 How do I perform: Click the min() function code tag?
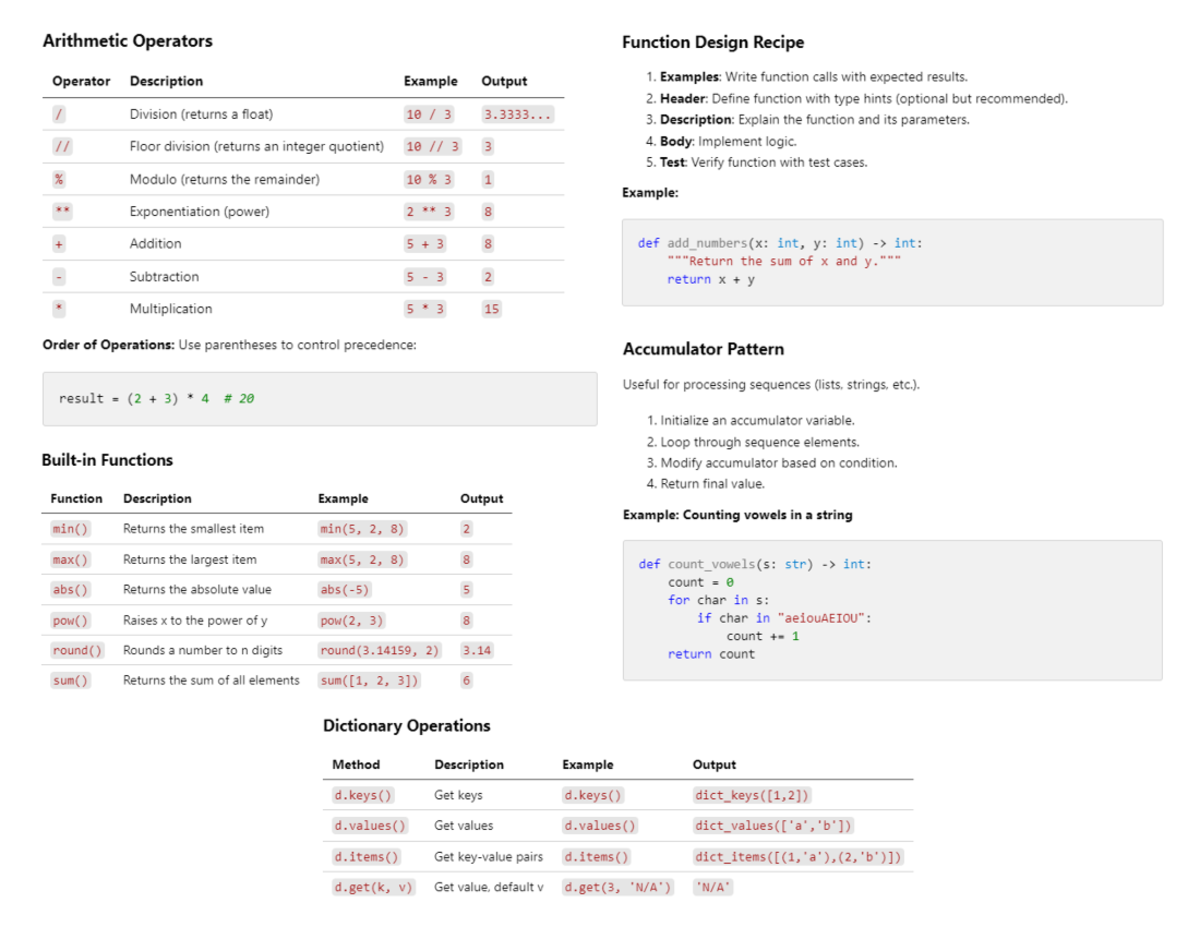(x=70, y=529)
